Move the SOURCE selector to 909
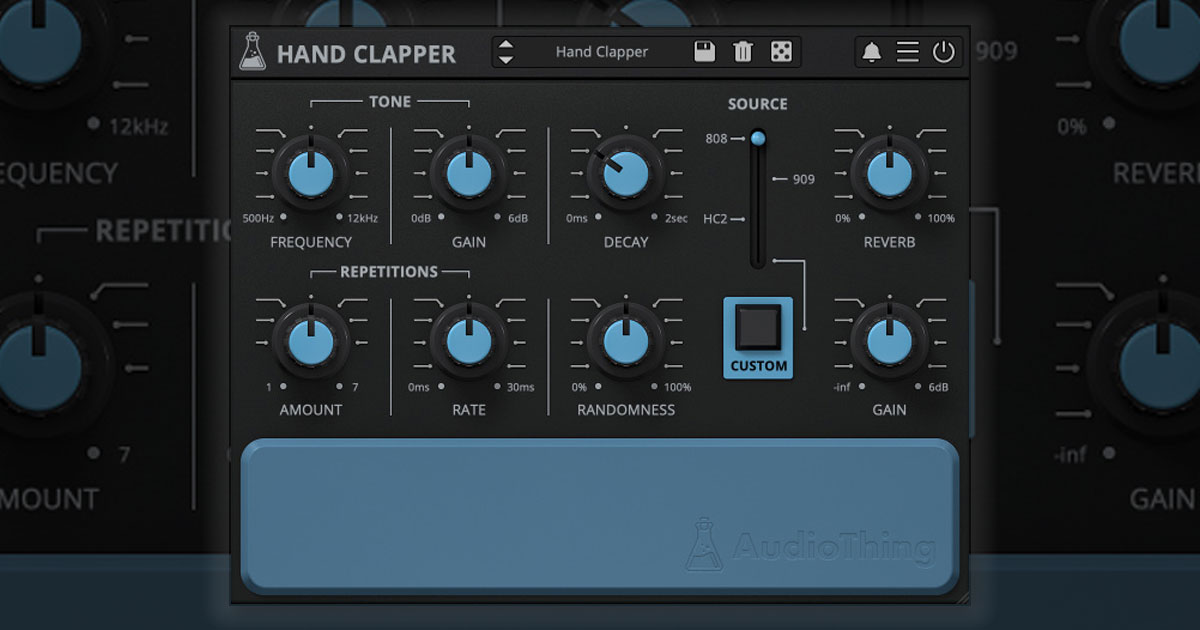This screenshot has width=1200, height=630. pos(757,179)
